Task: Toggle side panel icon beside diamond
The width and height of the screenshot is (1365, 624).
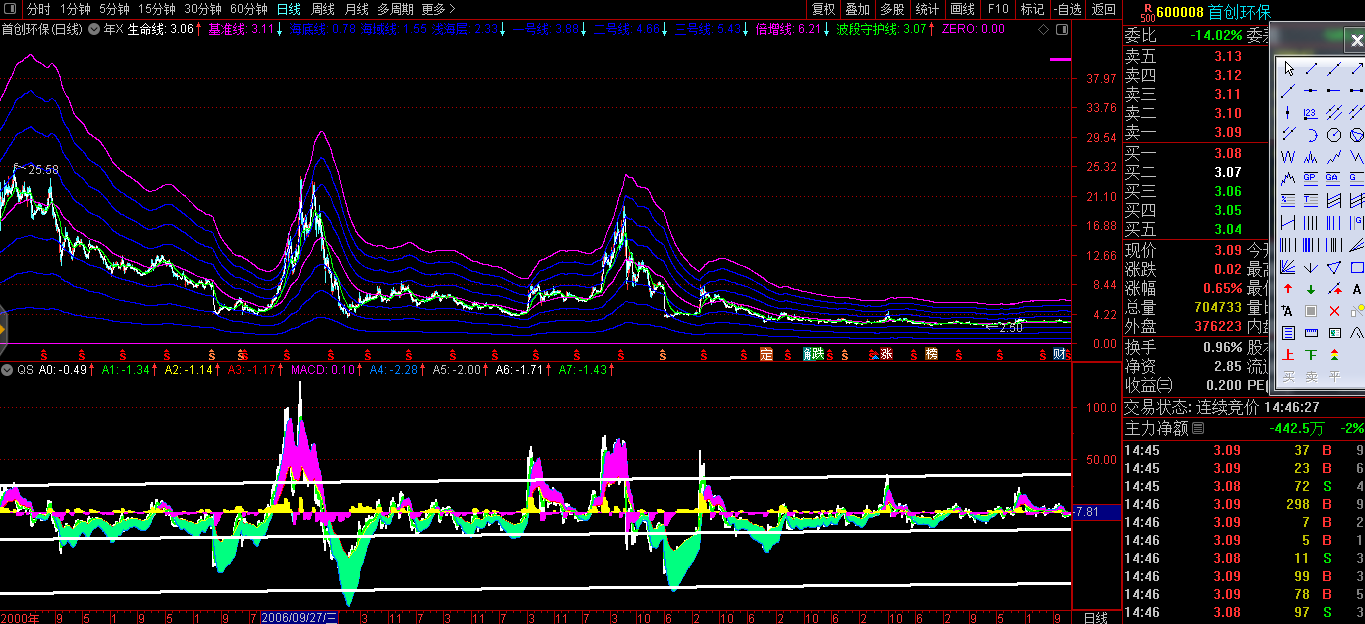Action: coord(1060,30)
